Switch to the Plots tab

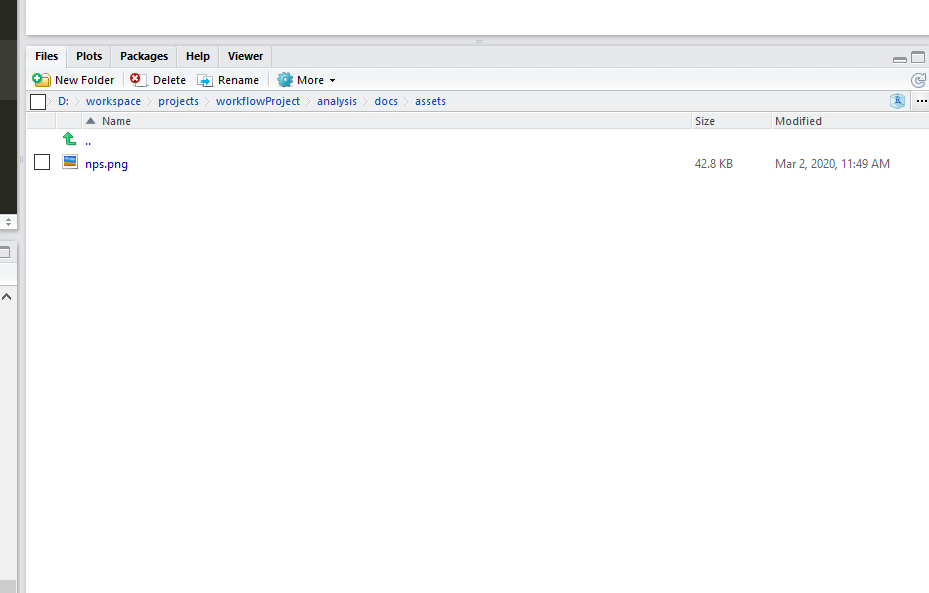[88, 56]
